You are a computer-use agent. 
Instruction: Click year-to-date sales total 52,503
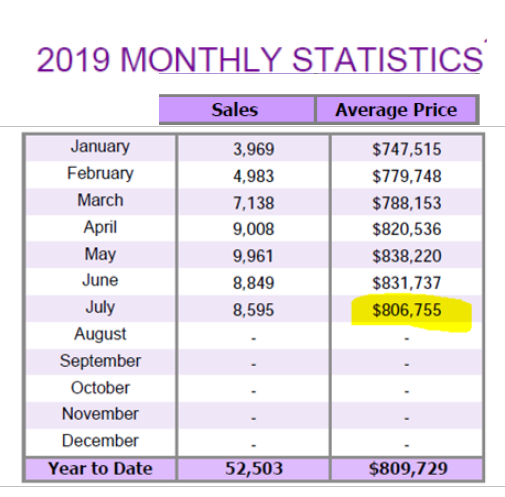coord(254,468)
